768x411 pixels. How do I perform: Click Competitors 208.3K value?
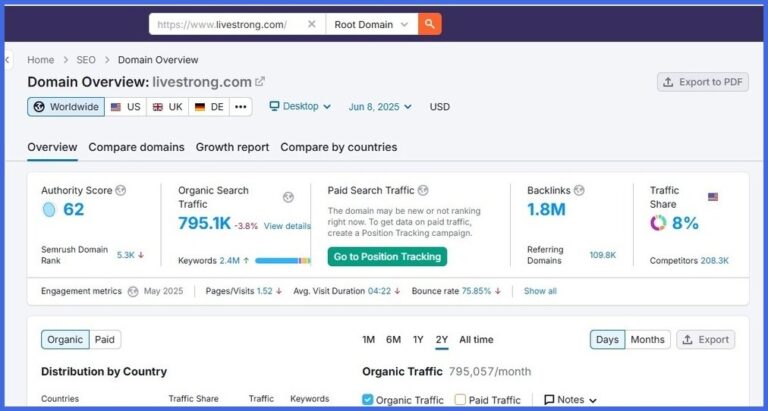[x=715, y=261]
